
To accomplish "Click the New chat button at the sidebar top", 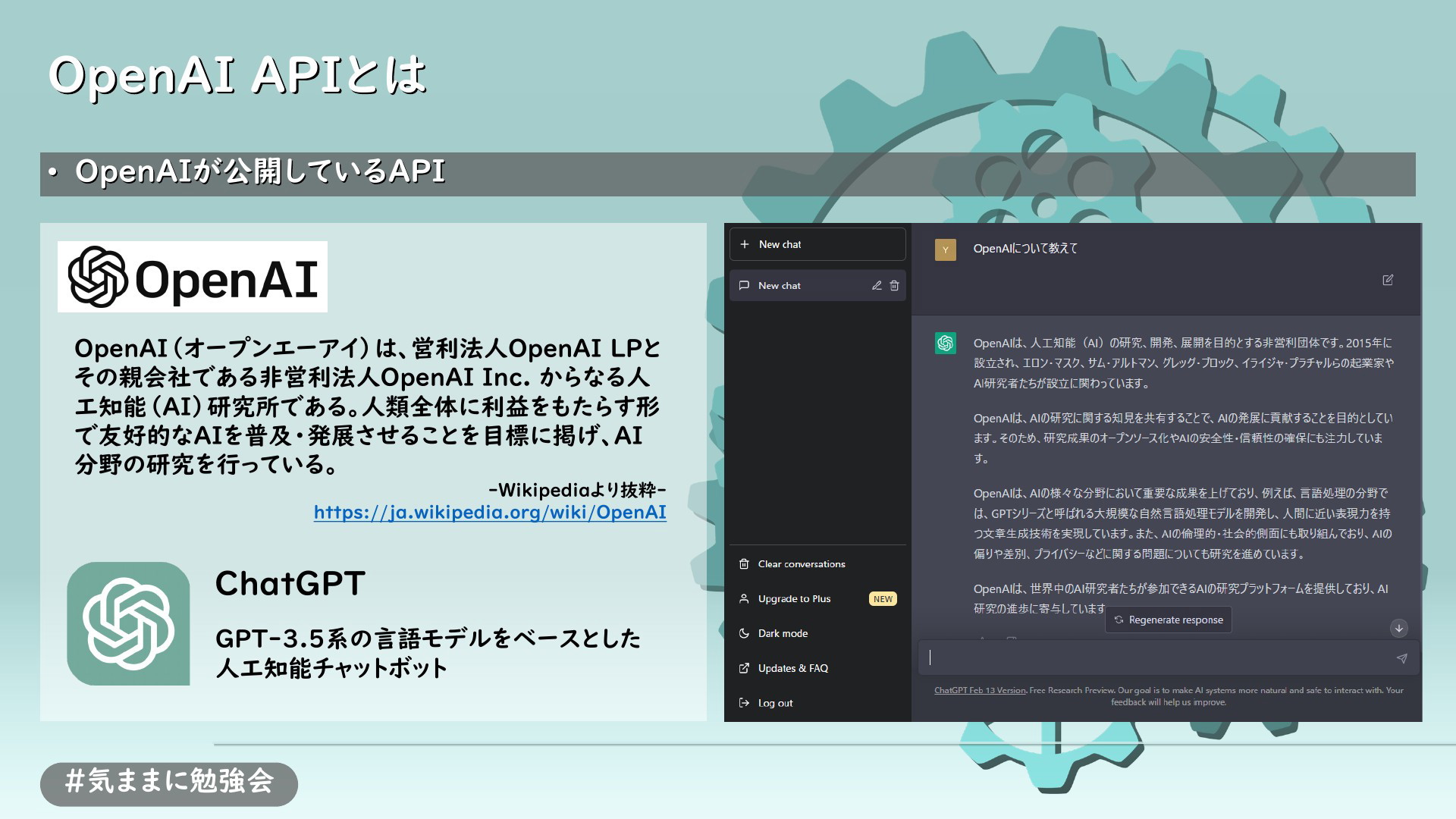I will point(817,244).
